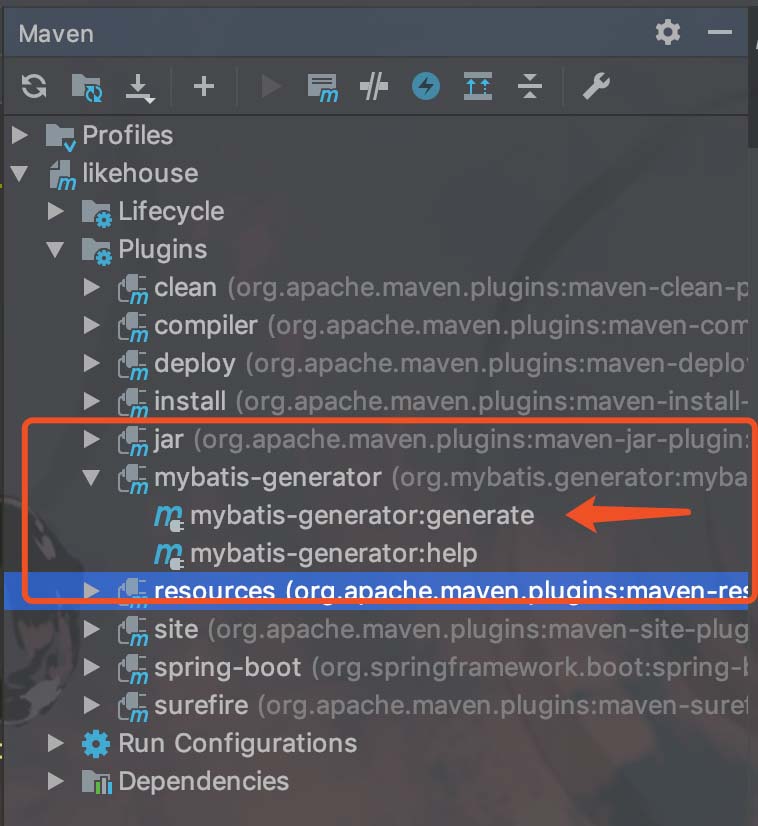Reload all Maven projects
The height and width of the screenshot is (826, 758).
coord(34,86)
